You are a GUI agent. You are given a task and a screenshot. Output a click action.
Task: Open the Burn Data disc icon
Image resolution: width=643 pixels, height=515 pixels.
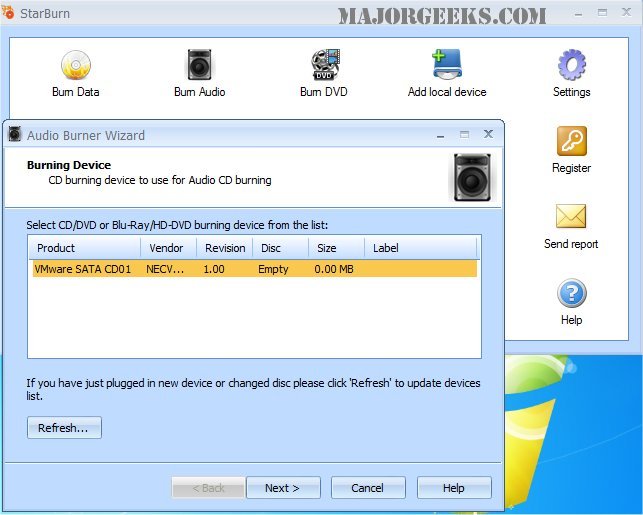pyautogui.click(x=76, y=65)
